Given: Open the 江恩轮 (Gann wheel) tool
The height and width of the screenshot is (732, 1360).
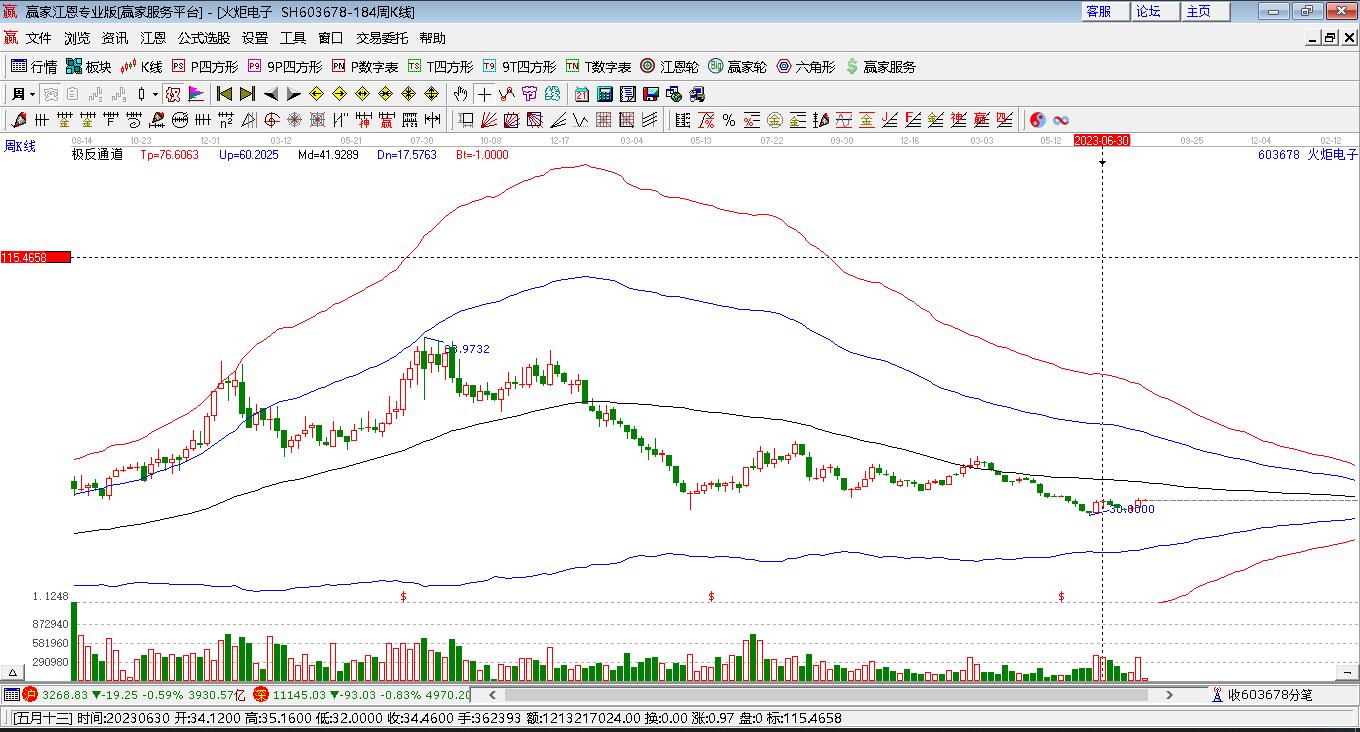Looking at the screenshot, I should [x=669, y=67].
